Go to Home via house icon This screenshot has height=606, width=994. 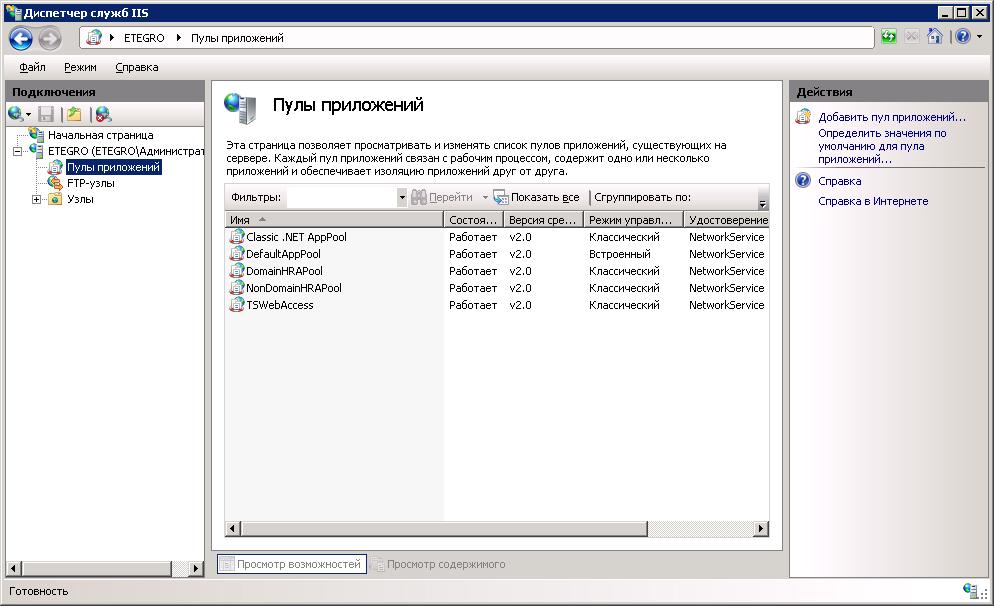click(x=934, y=36)
